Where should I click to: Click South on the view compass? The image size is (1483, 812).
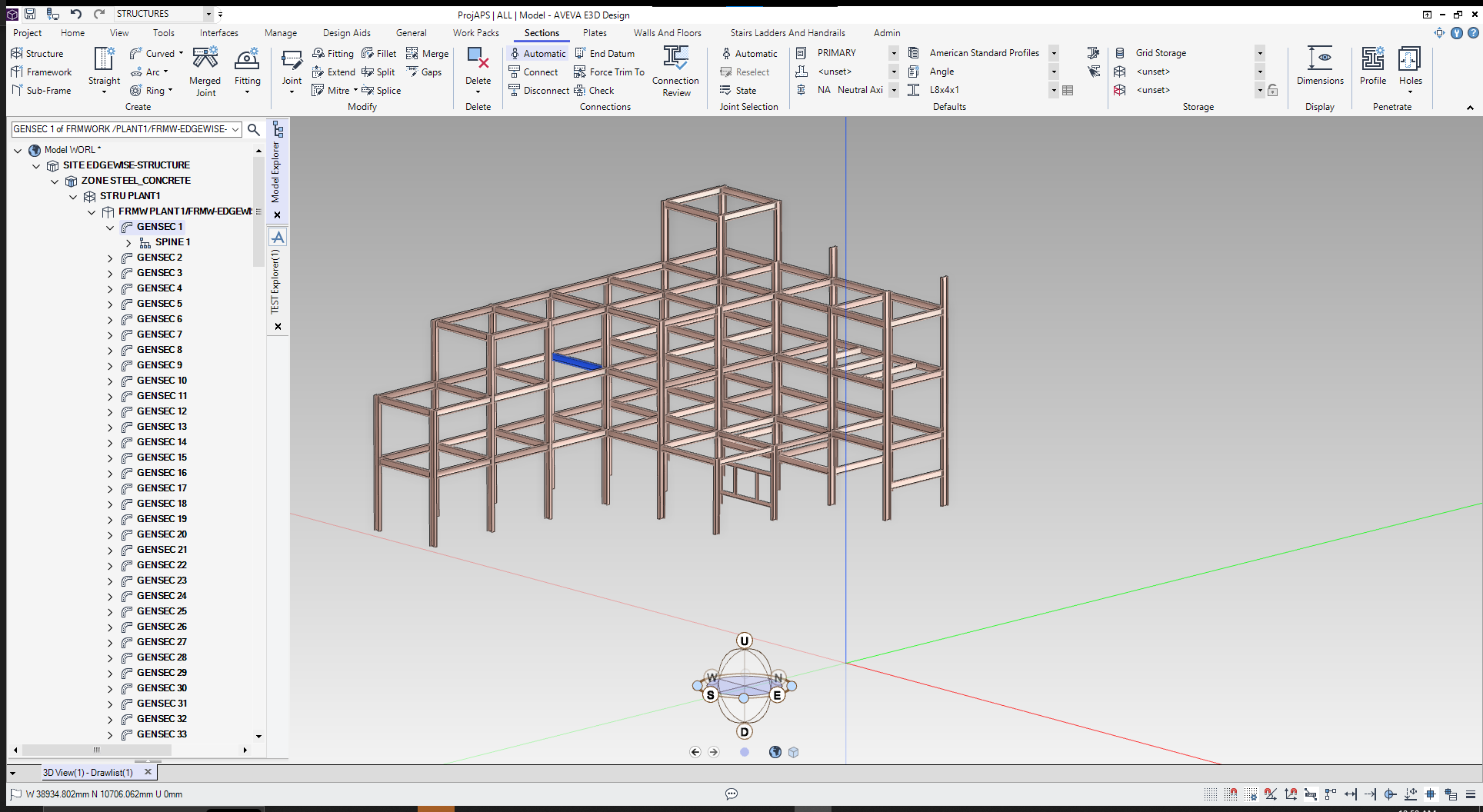[x=712, y=694]
